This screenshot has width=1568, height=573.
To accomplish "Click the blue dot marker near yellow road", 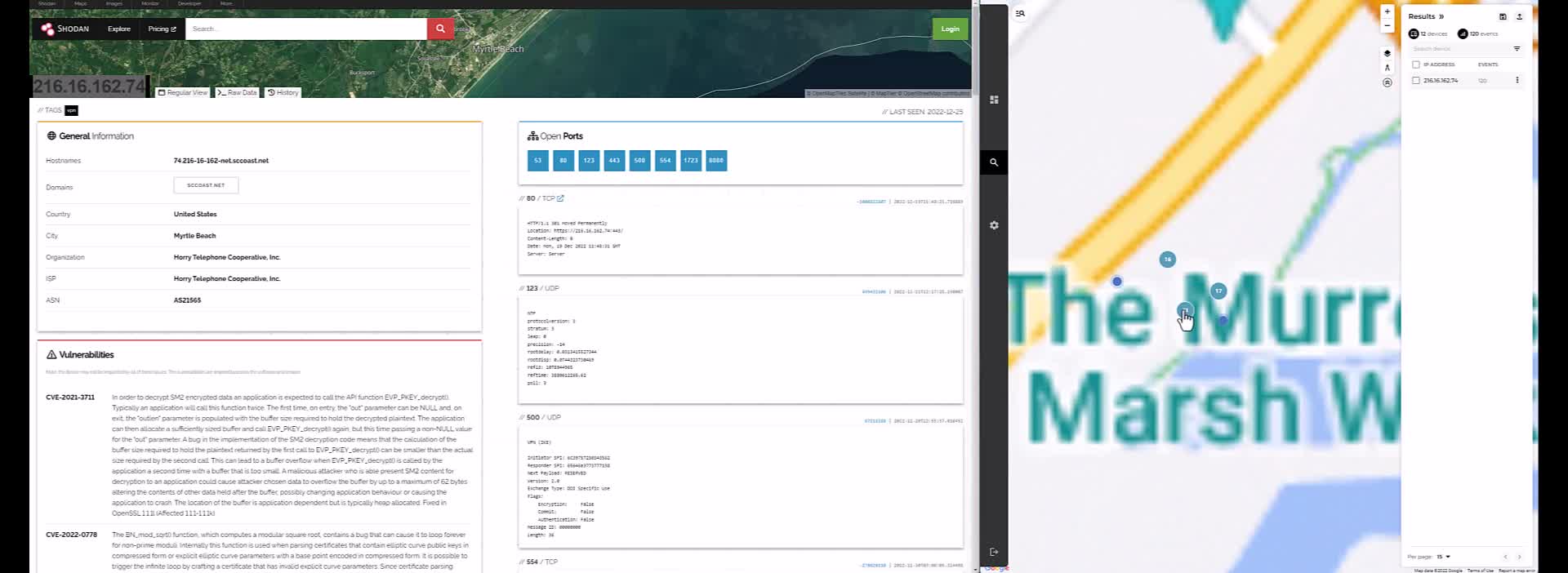I will click(x=1117, y=281).
